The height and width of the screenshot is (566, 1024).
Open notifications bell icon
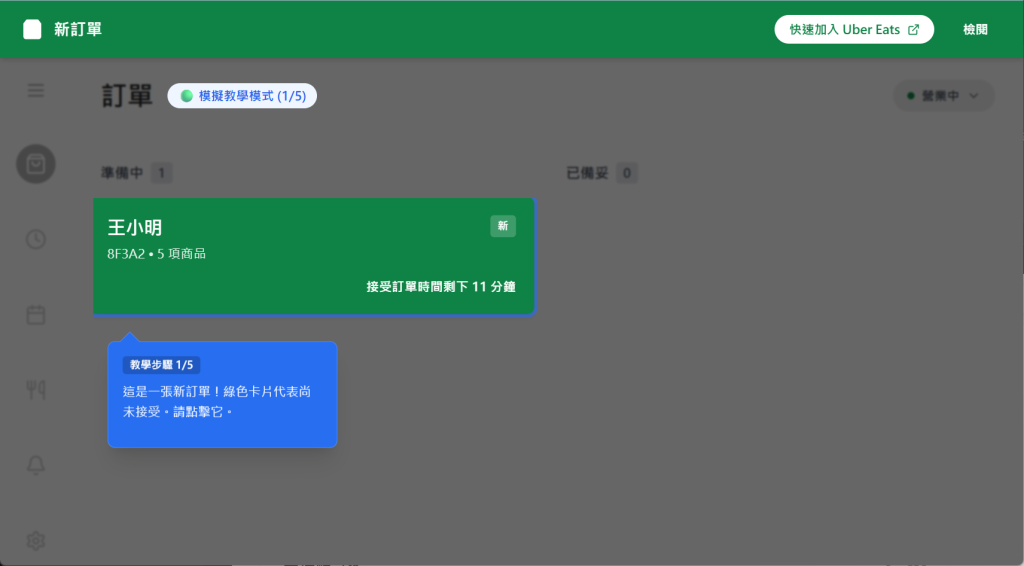[x=36, y=465]
